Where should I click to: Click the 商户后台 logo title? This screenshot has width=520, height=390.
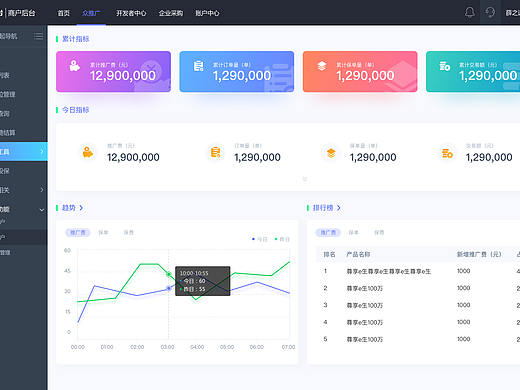(x=21, y=13)
